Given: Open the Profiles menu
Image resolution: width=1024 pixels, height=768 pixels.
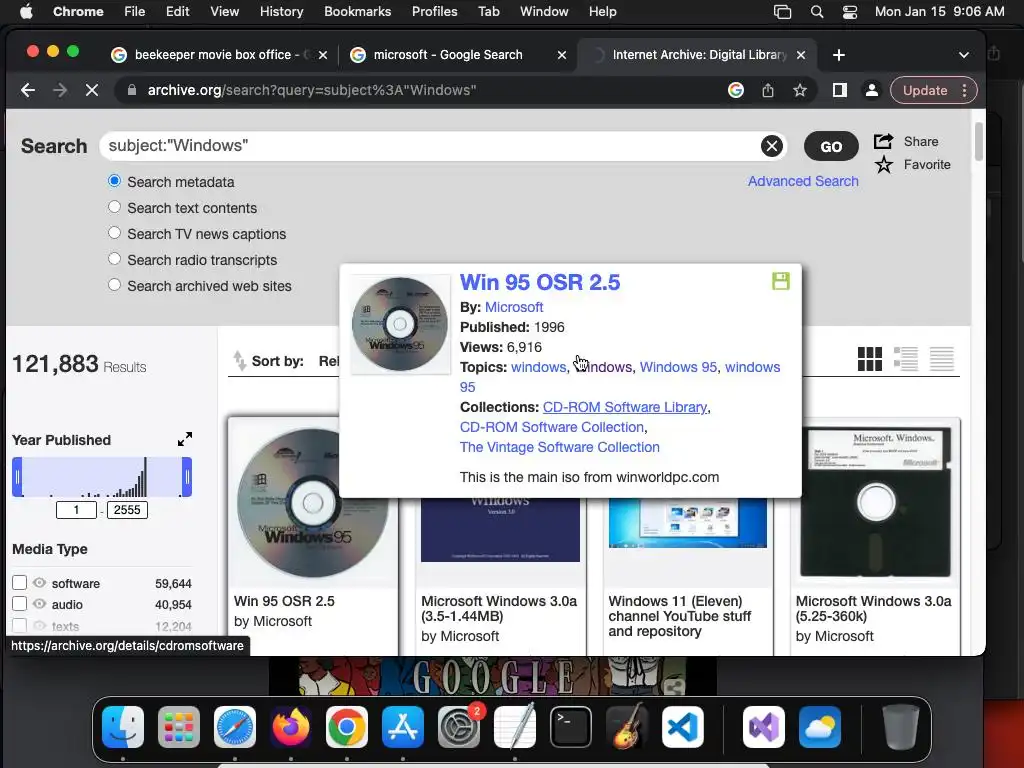Looking at the screenshot, I should (x=434, y=12).
